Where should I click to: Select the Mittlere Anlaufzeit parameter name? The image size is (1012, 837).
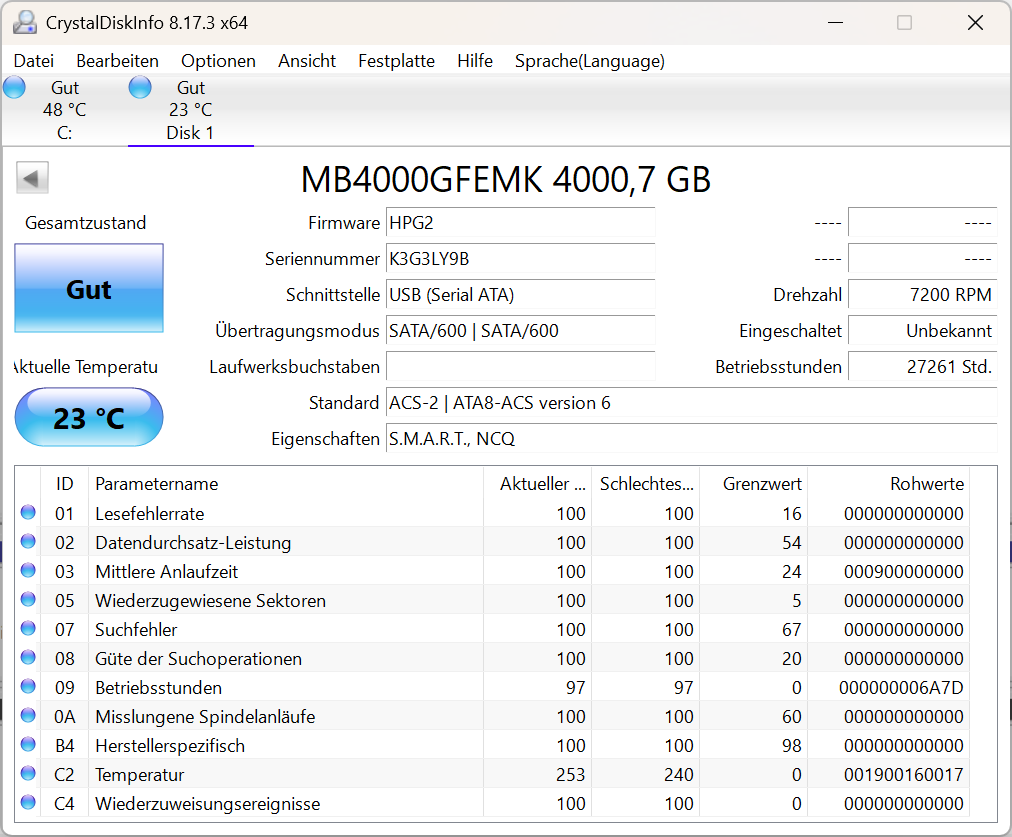(167, 572)
